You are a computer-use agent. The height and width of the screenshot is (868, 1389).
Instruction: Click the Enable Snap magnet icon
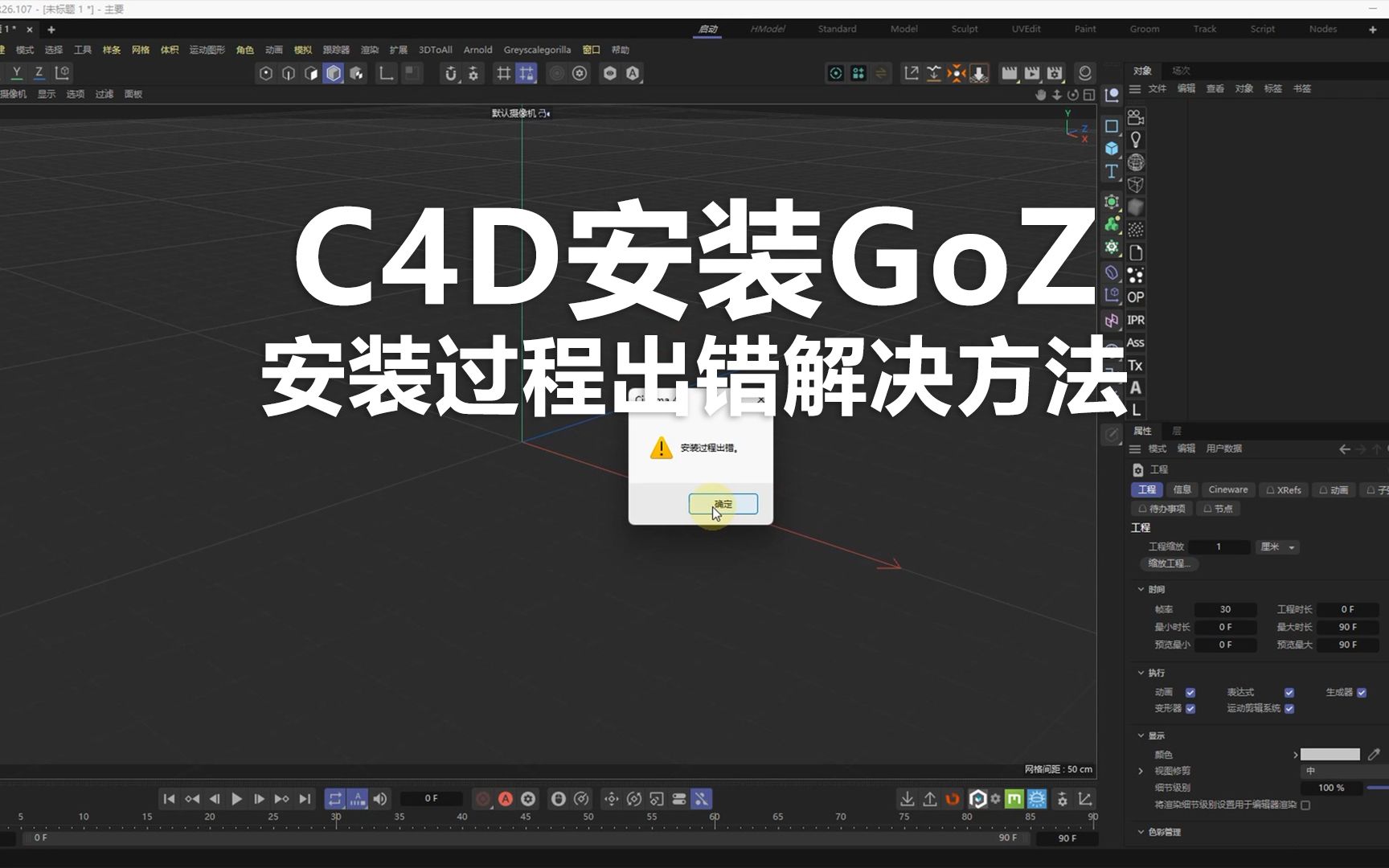coord(451,74)
